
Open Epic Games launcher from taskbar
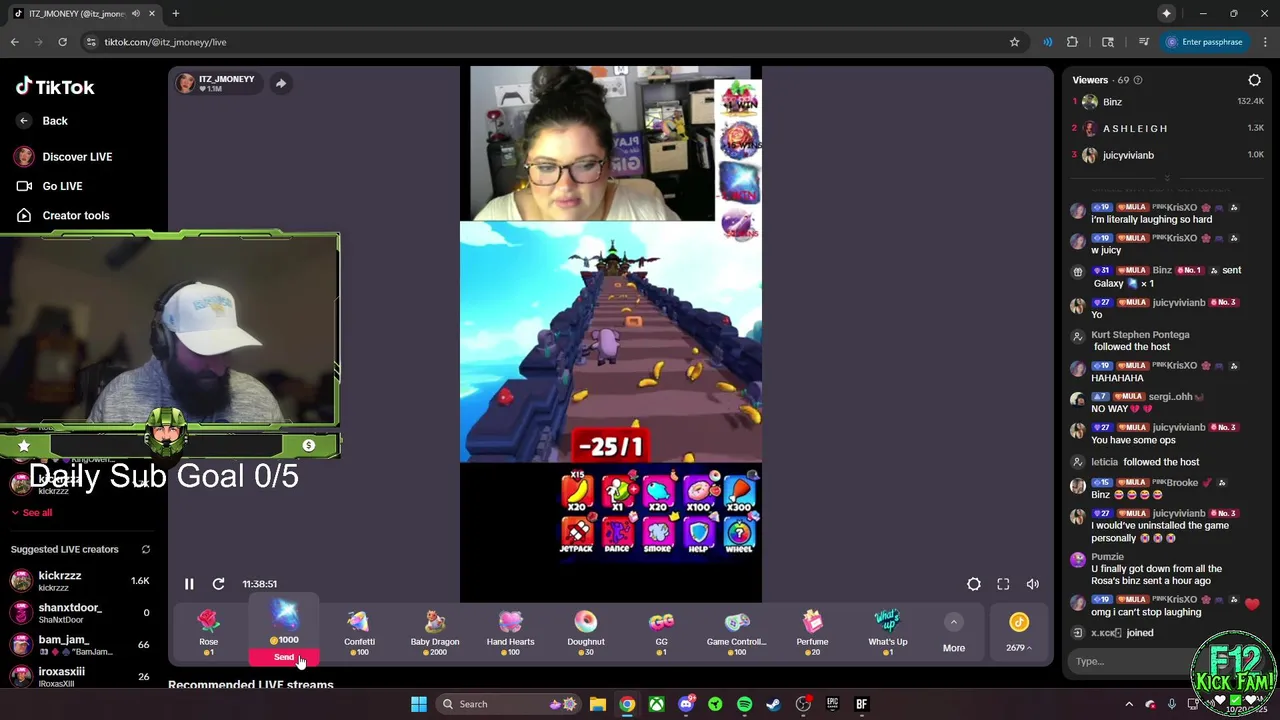tap(832, 704)
